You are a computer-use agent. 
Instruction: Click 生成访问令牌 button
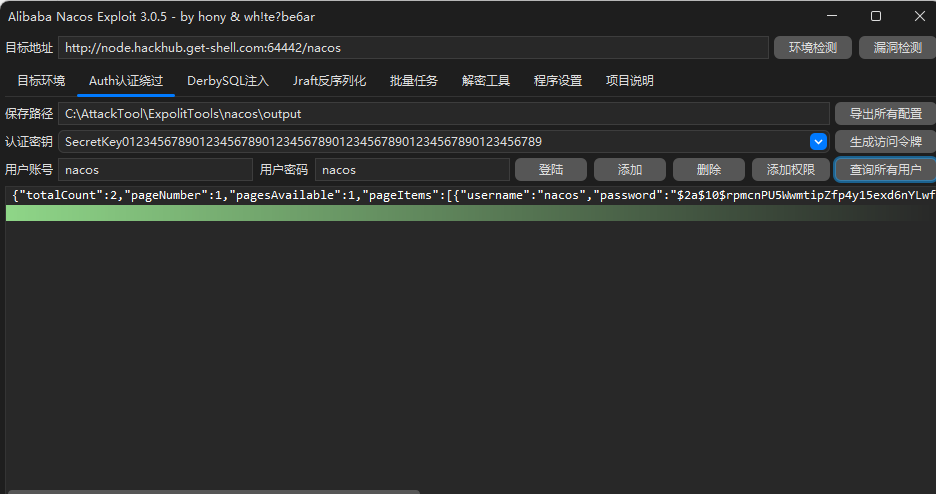(885, 141)
